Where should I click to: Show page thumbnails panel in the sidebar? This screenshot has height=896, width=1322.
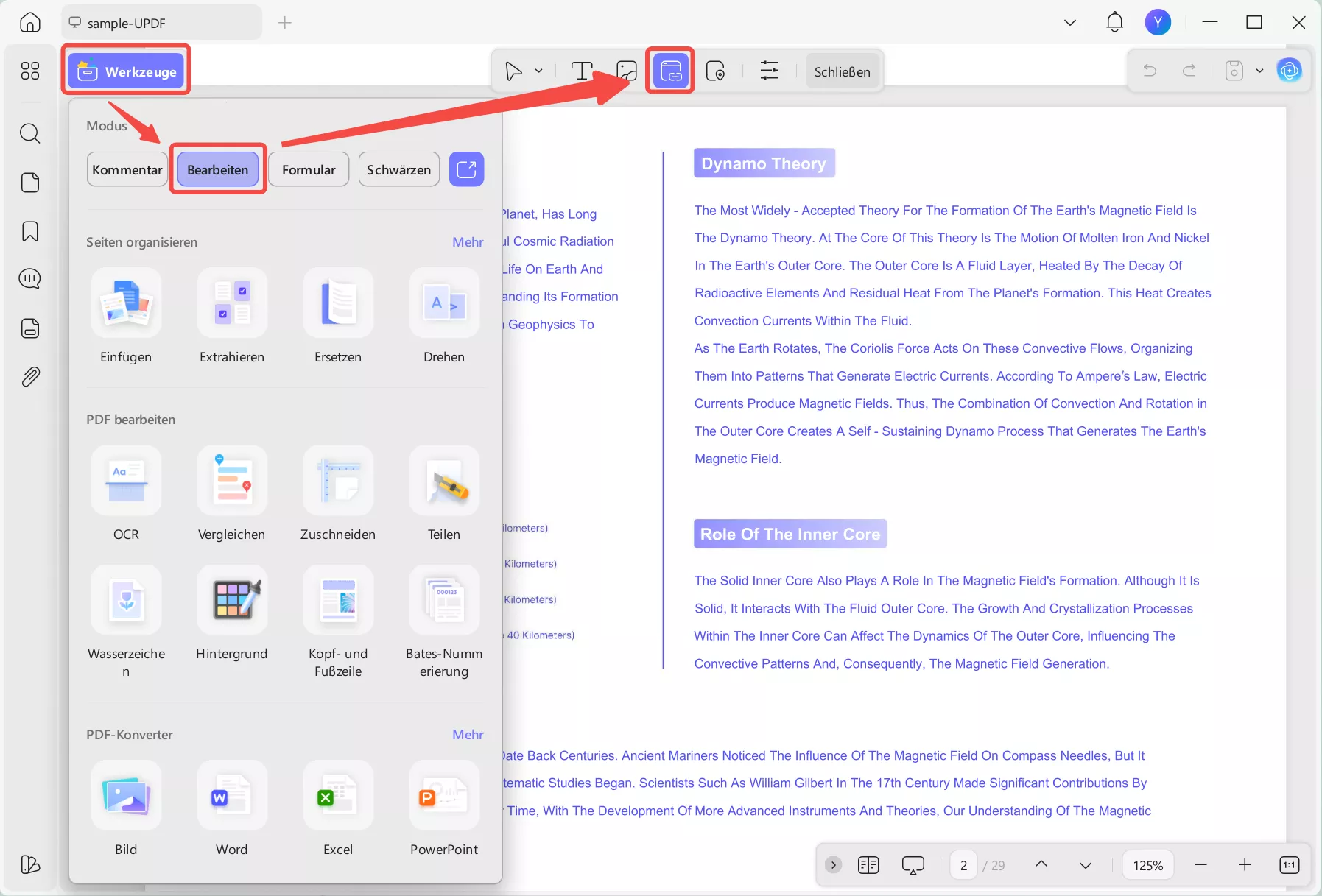(30, 183)
